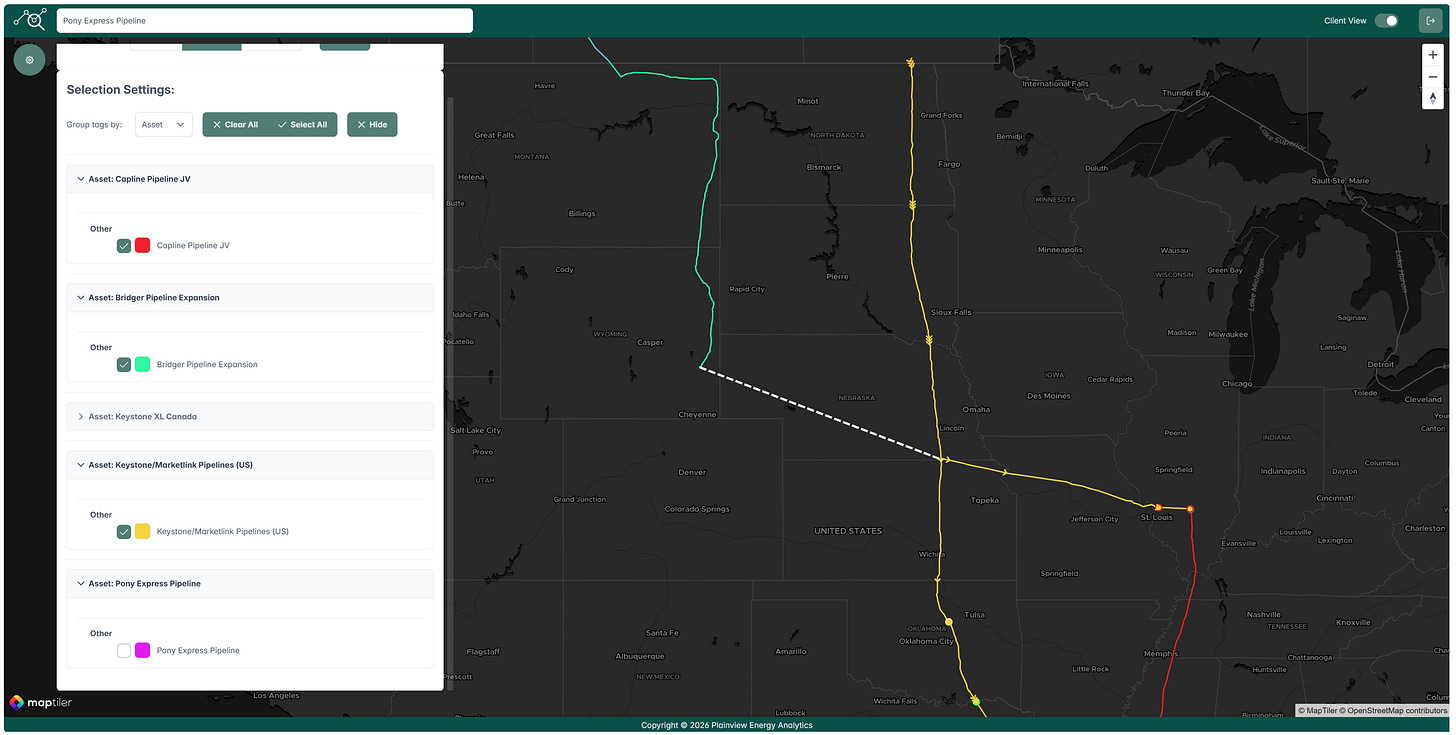Pick the magenta Pony Express Pipeline color swatch

point(143,650)
